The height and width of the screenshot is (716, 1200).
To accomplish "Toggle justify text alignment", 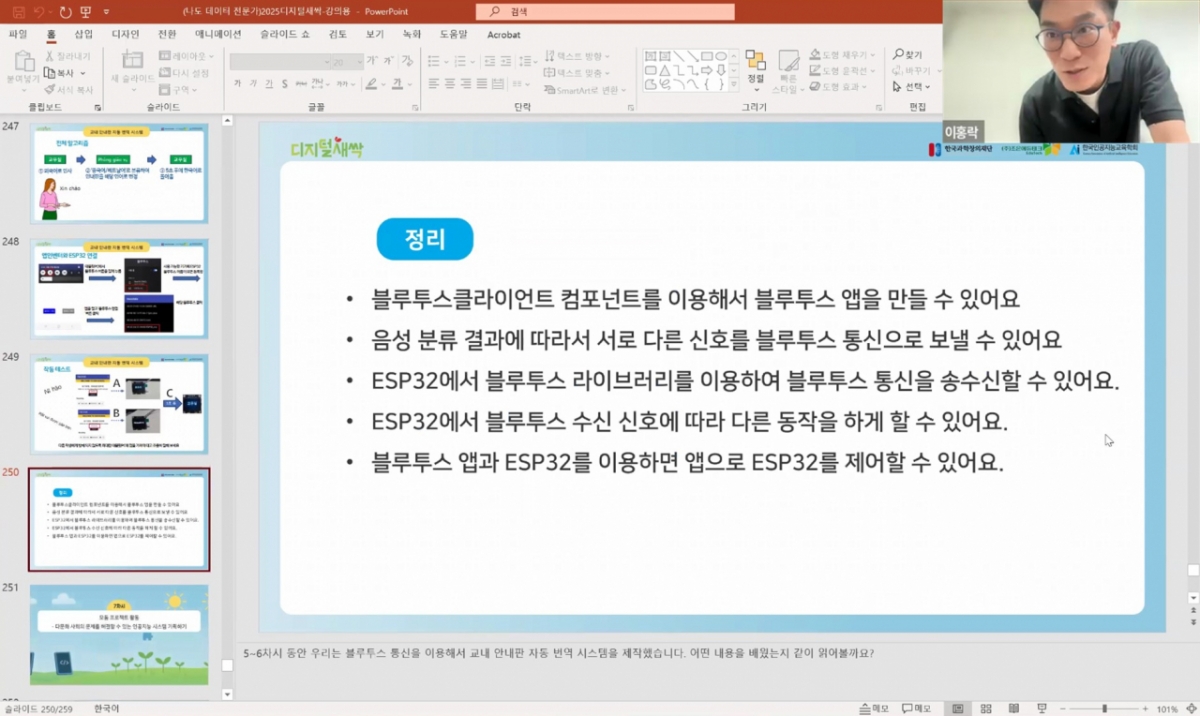I will pyautogui.click(x=483, y=85).
